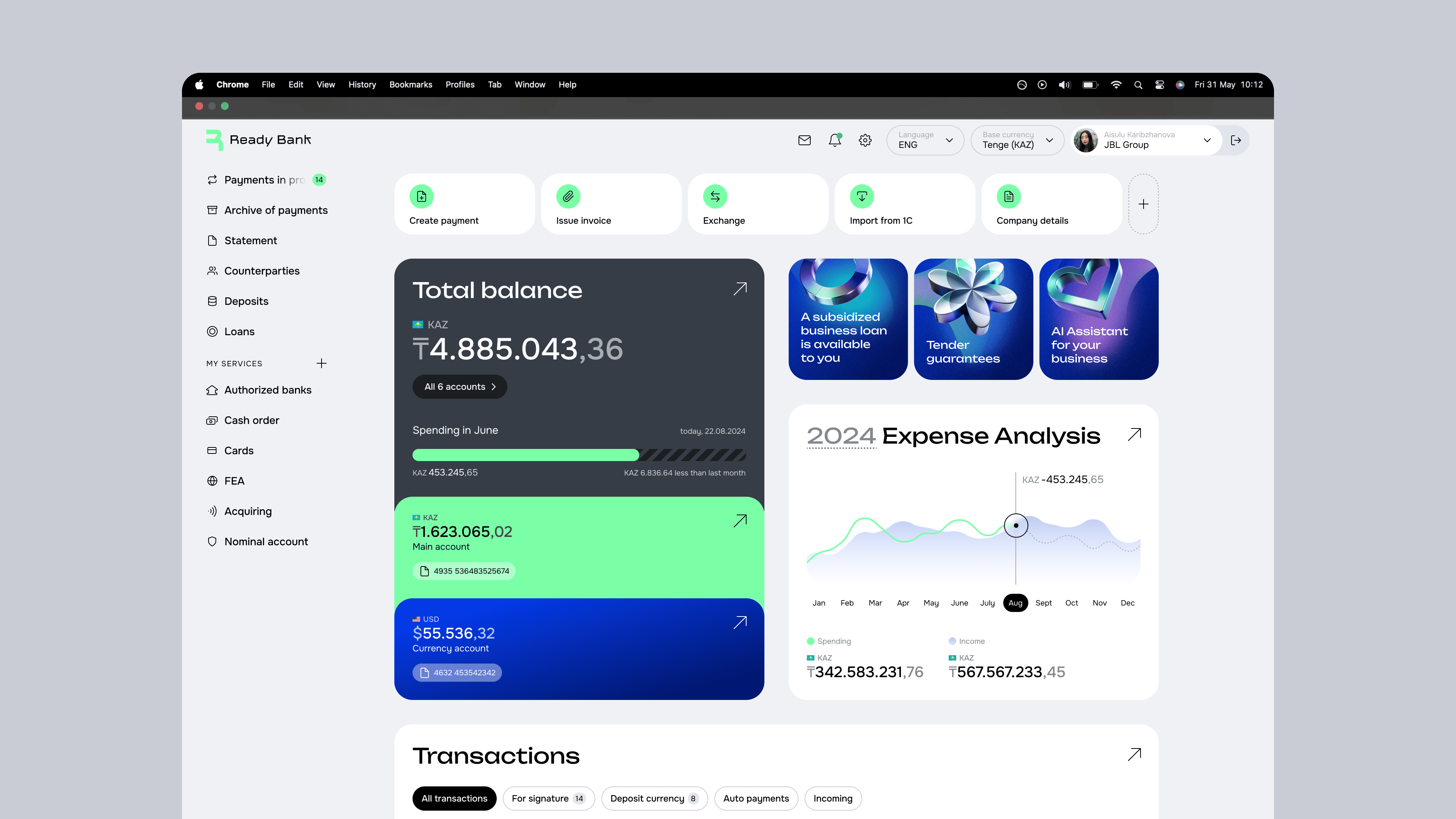Open Archive of payments in sidebar
Screen dimensions: 1456x819
[275, 210]
